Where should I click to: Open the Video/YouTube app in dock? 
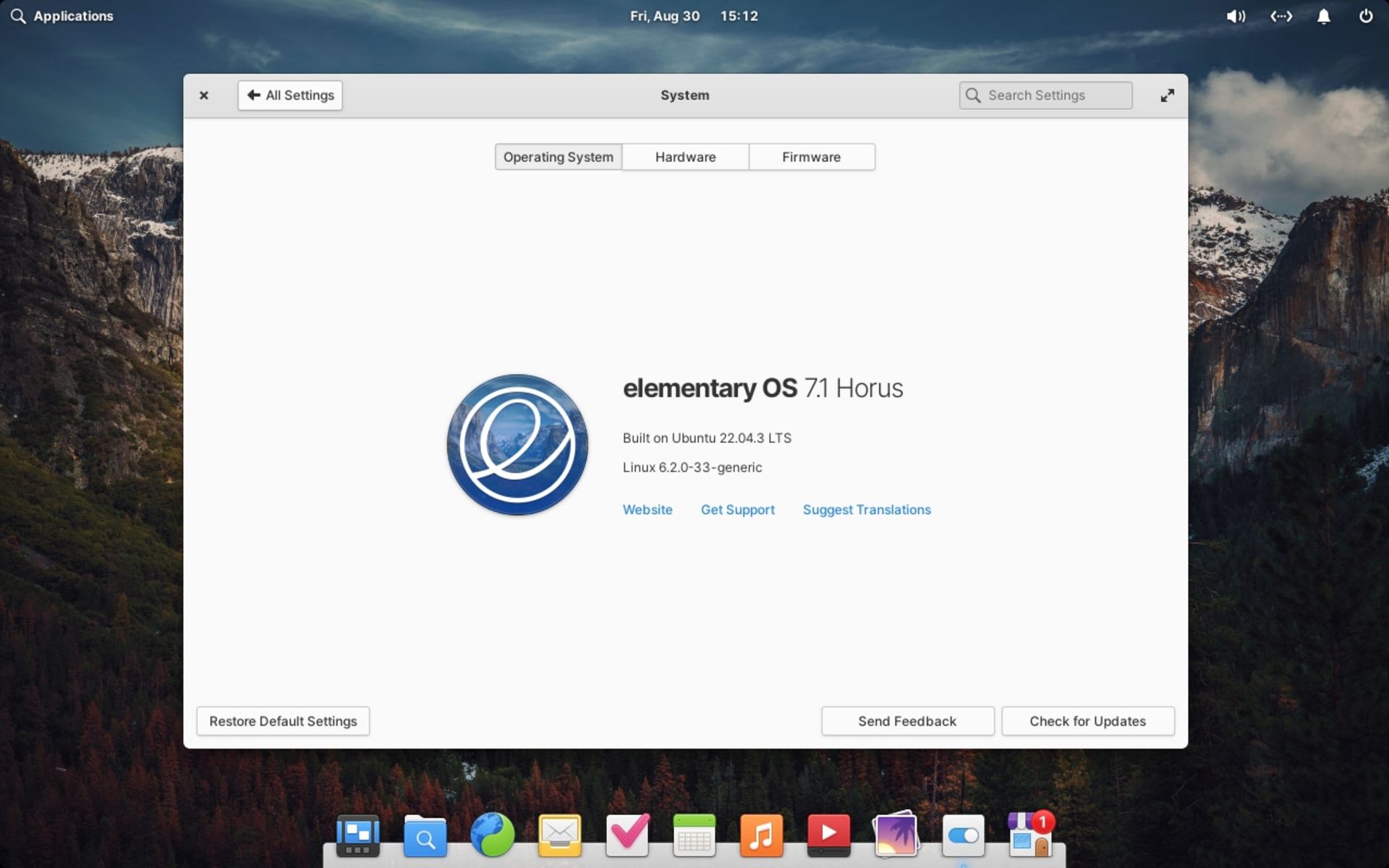click(828, 833)
